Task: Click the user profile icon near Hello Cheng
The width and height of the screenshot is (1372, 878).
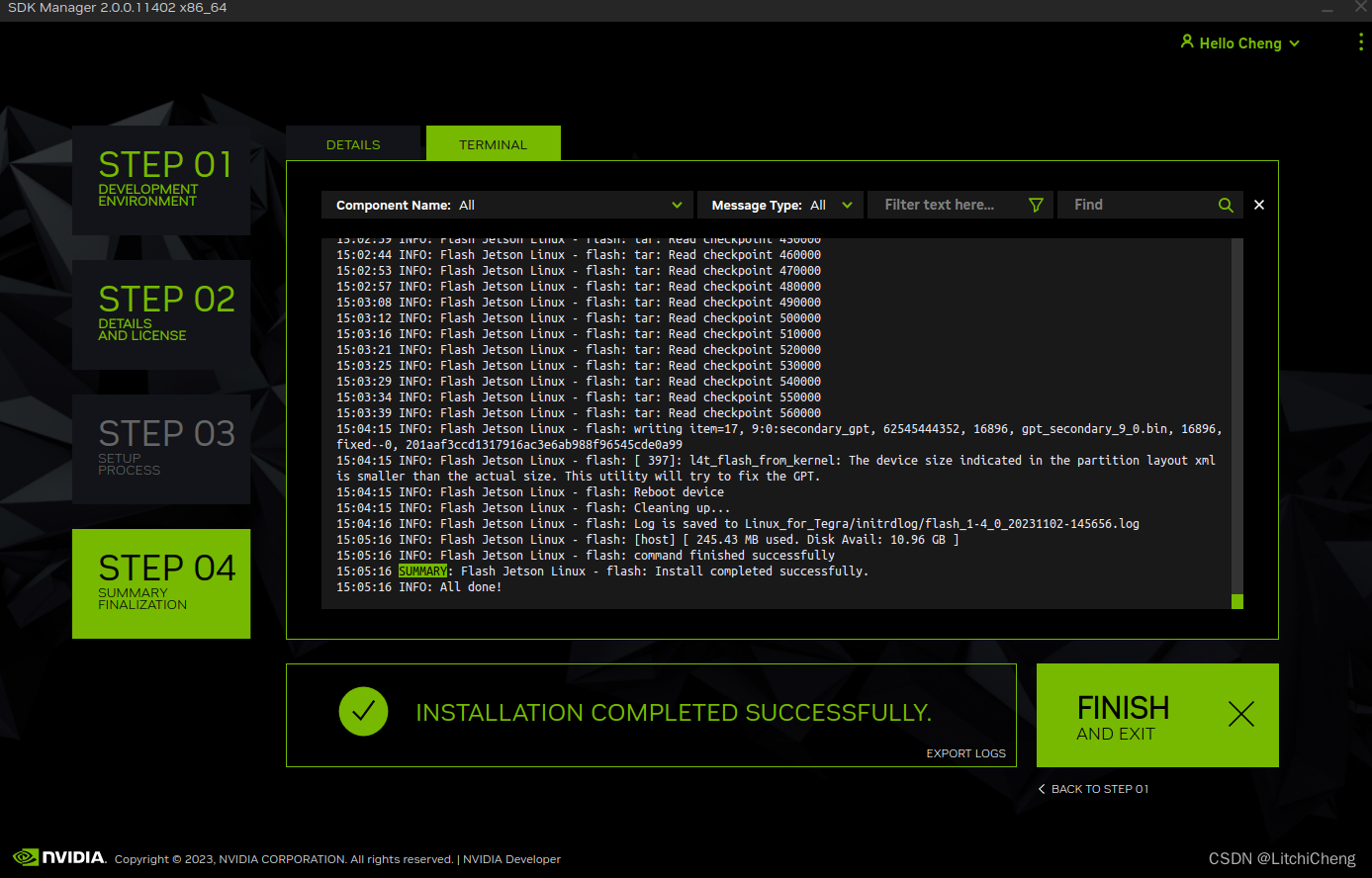Action: [1187, 42]
